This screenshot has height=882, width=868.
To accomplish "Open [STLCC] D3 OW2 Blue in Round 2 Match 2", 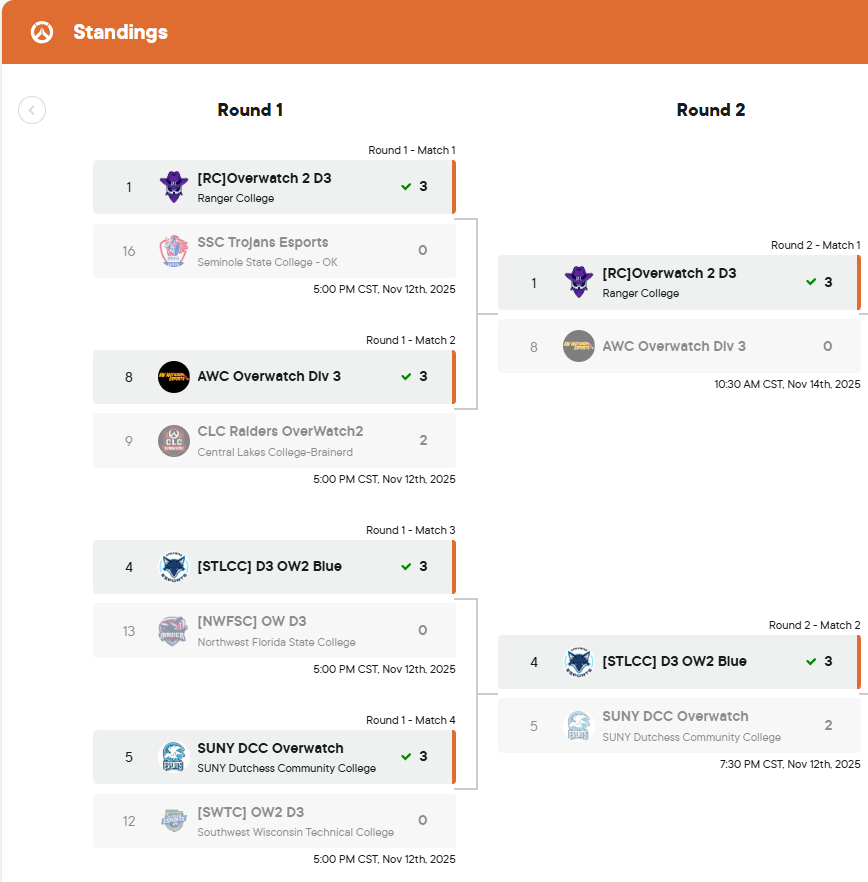I will pos(680,662).
